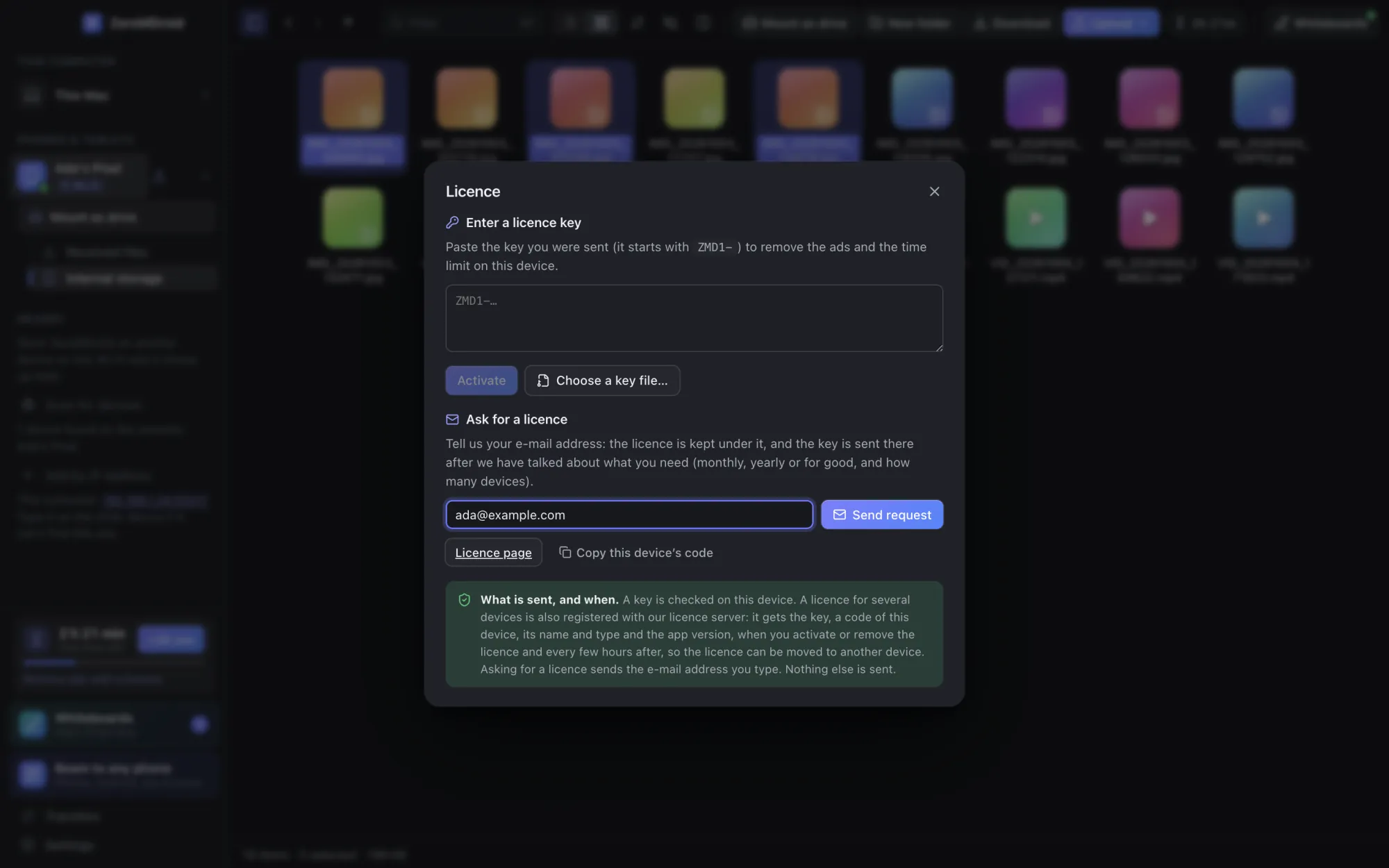Screen dimensions: 1389x868
Task: Open the Choose a key file button
Action: click(602, 381)
